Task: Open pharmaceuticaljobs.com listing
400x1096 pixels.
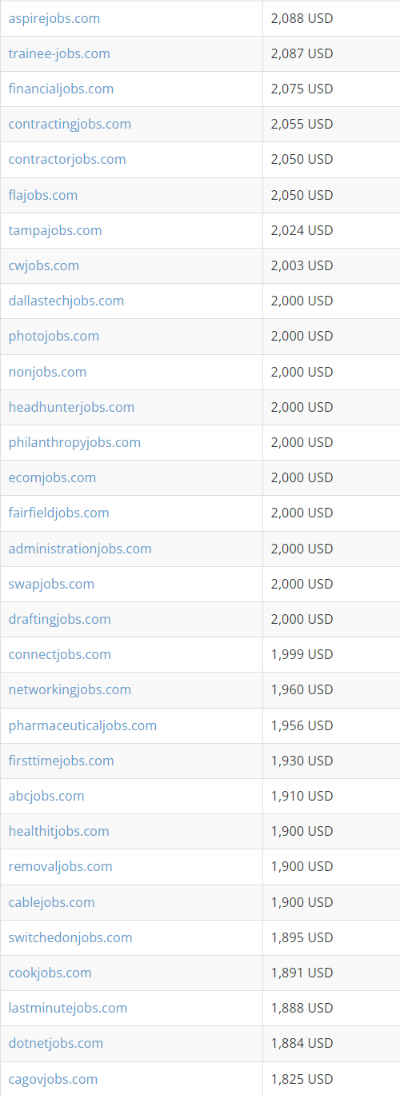Action: pyautogui.click(x=83, y=726)
